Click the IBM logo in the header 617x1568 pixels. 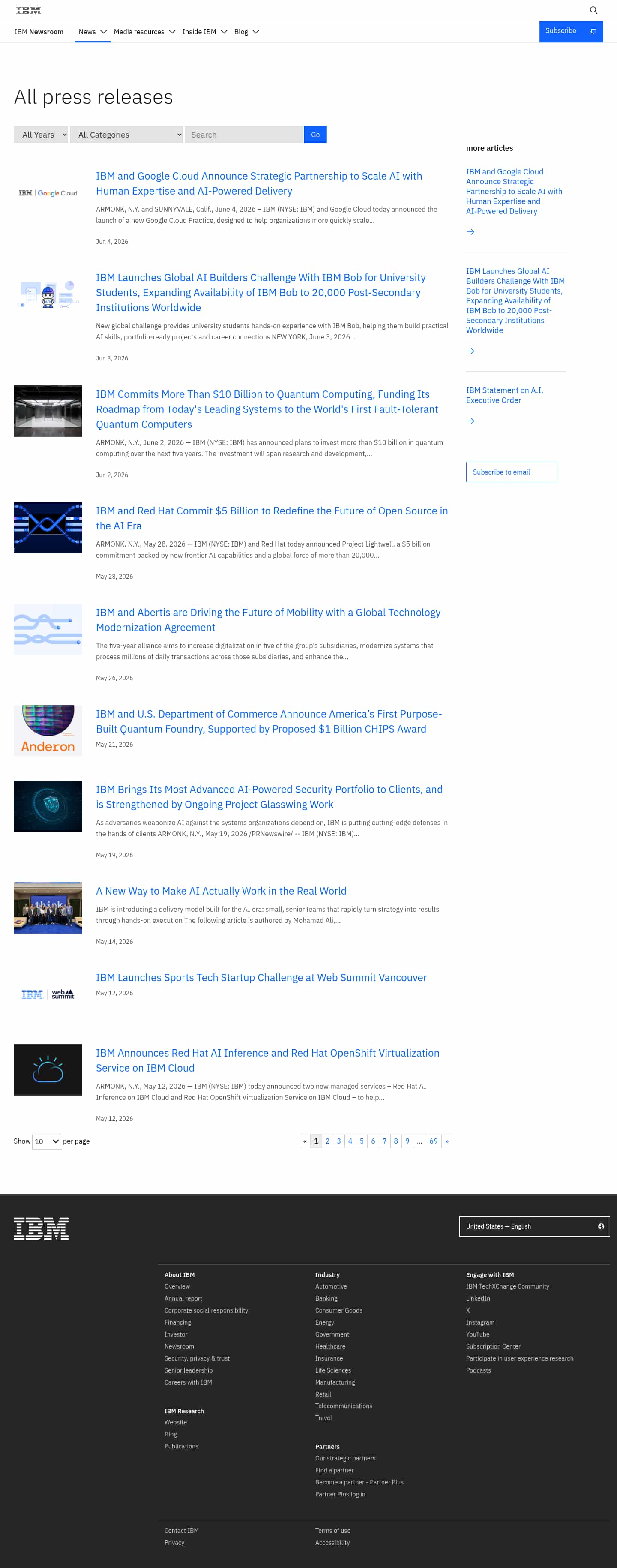click(x=29, y=10)
